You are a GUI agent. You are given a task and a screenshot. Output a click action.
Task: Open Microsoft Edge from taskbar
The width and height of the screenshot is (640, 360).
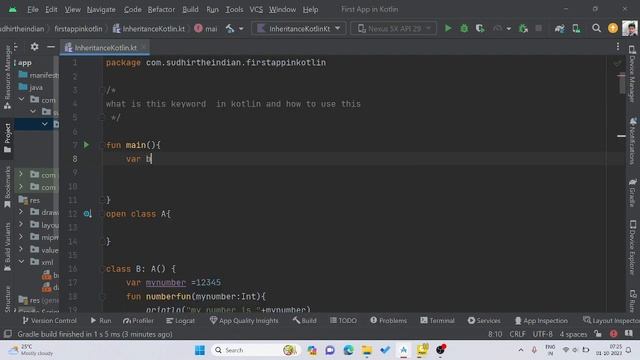click(348, 350)
